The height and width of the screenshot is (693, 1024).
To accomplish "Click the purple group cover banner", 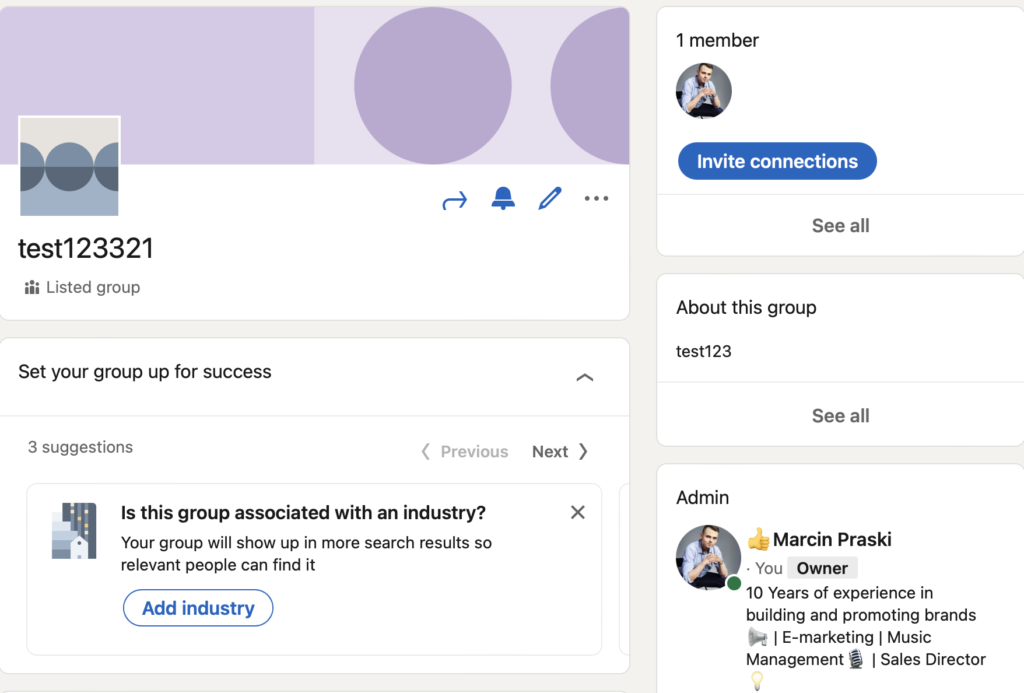I will pos(400,80).
